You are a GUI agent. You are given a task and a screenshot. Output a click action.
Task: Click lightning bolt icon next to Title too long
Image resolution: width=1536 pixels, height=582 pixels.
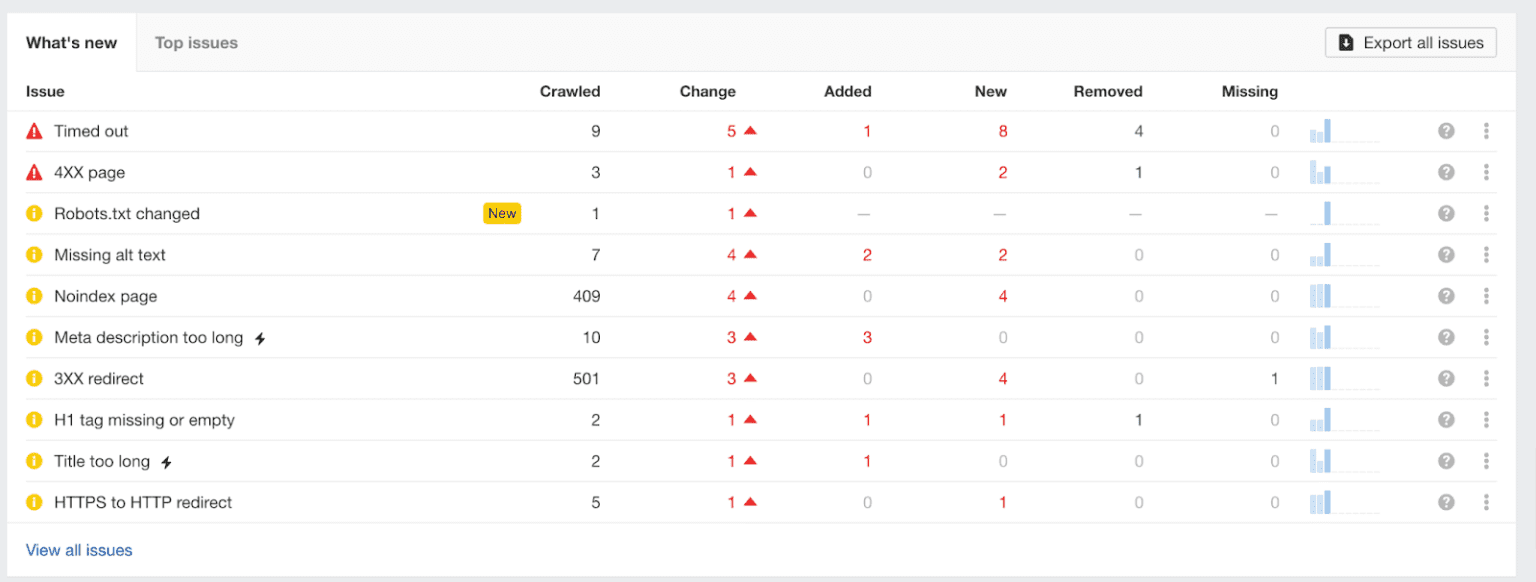[x=167, y=462]
